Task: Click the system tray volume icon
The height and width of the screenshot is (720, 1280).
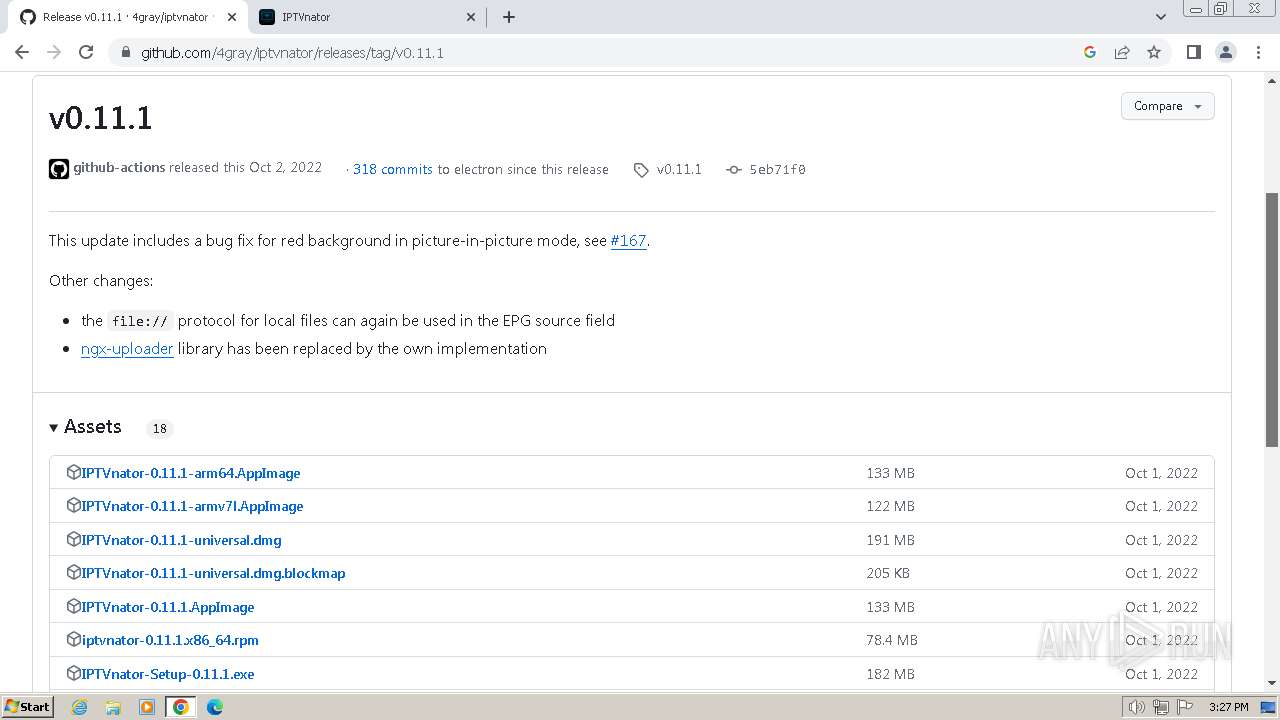Action: click(x=1136, y=707)
